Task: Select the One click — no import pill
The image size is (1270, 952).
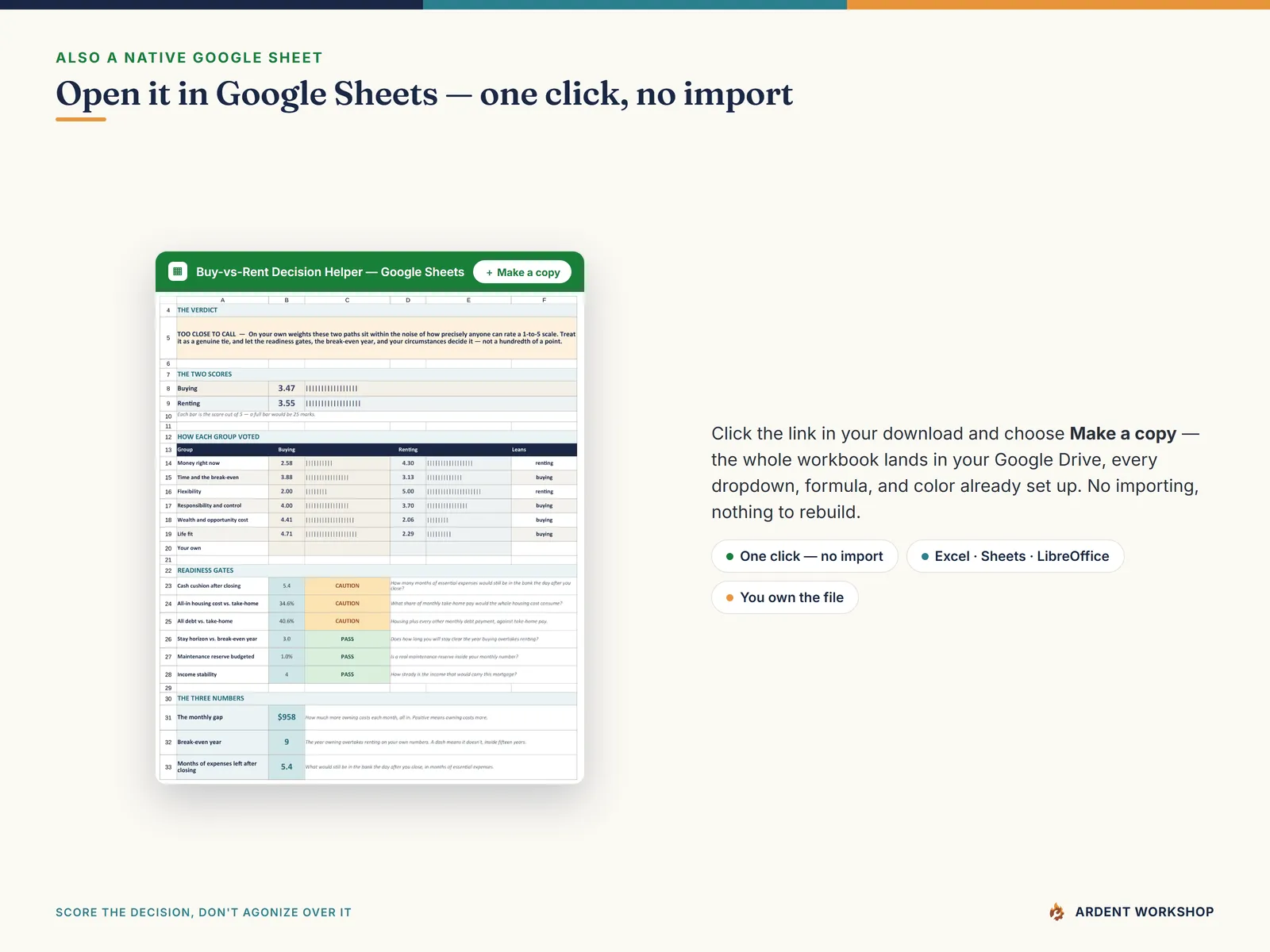Action: tap(804, 556)
